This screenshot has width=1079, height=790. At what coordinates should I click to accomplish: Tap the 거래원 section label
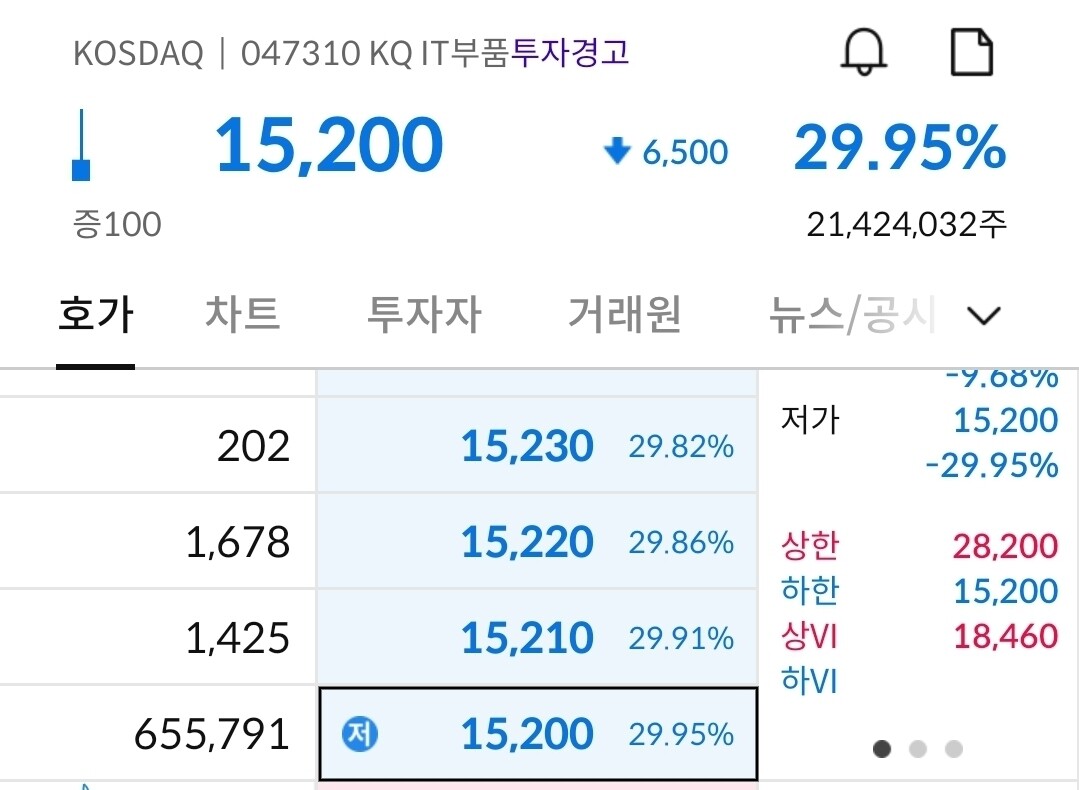click(624, 314)
